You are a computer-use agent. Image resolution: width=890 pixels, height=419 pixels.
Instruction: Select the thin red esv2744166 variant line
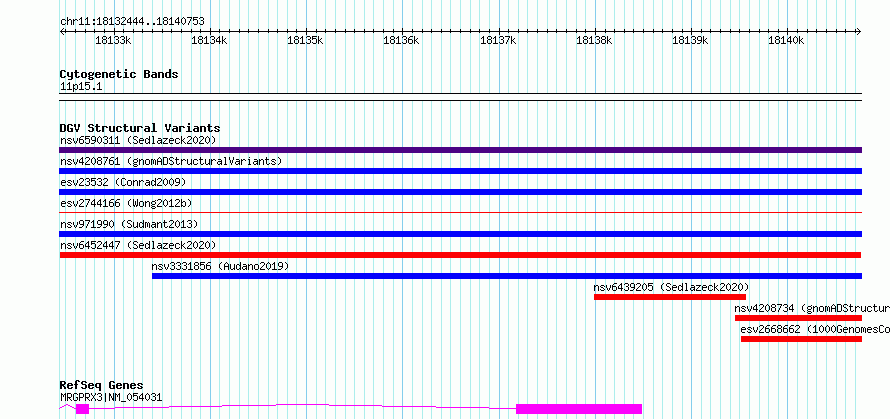460,212
